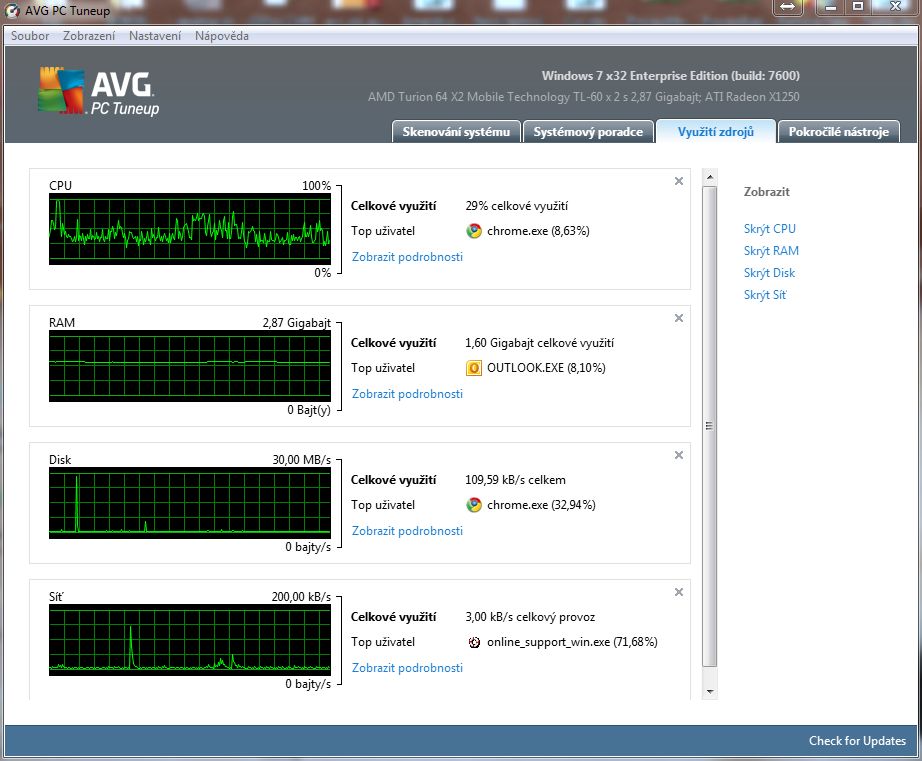Click the text "chrome.exe (32,94%)"
This screenshot has width=922, height=761.
point(541,505)
